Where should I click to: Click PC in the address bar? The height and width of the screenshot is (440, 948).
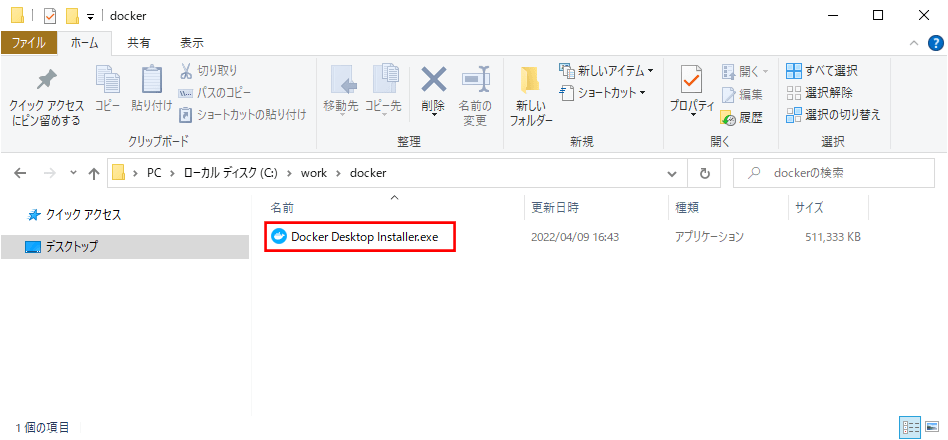154,173
